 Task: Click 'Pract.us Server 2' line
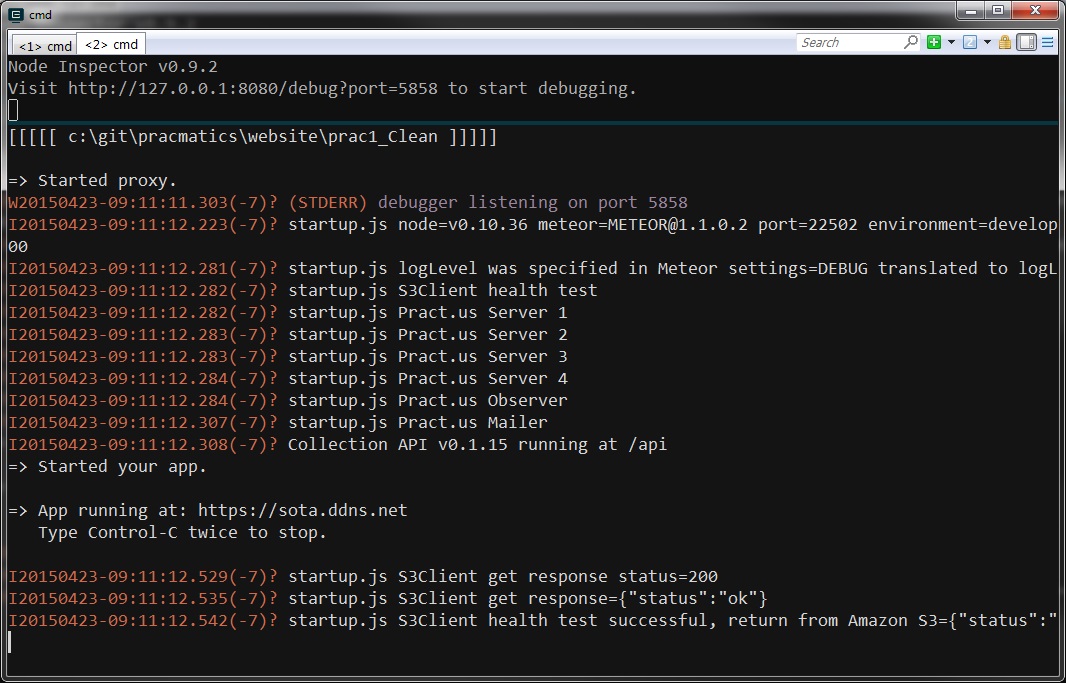point(288,334)
